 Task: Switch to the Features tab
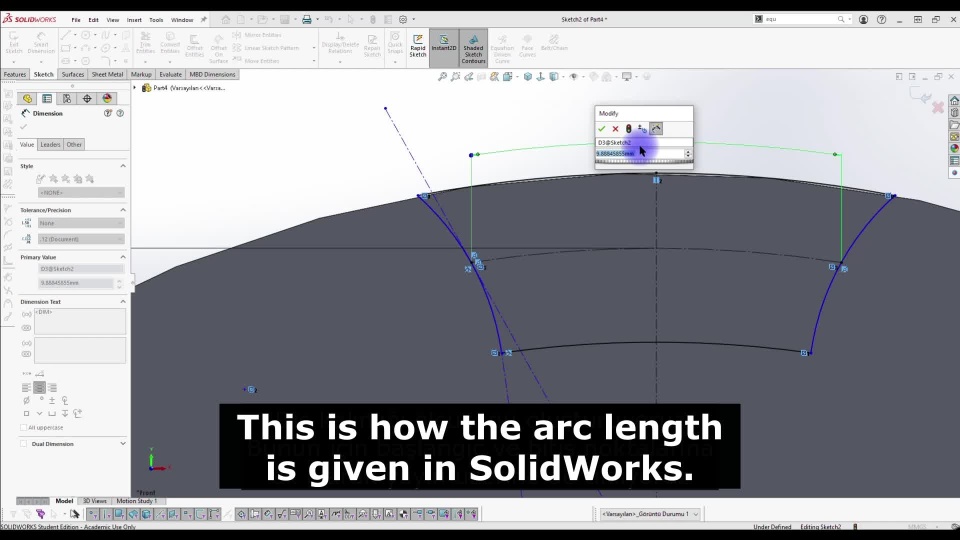(x=15, y=75)
